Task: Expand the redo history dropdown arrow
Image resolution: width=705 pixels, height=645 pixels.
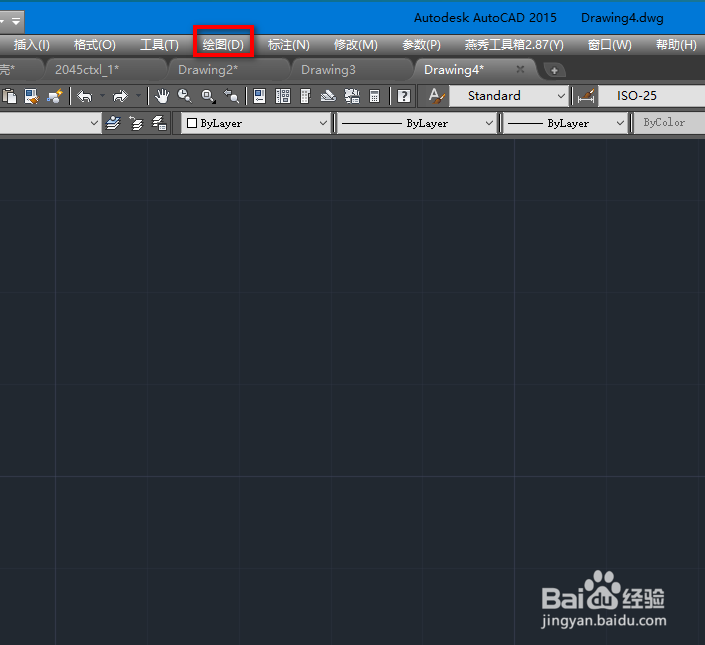Action: click(x=138, y=96)
